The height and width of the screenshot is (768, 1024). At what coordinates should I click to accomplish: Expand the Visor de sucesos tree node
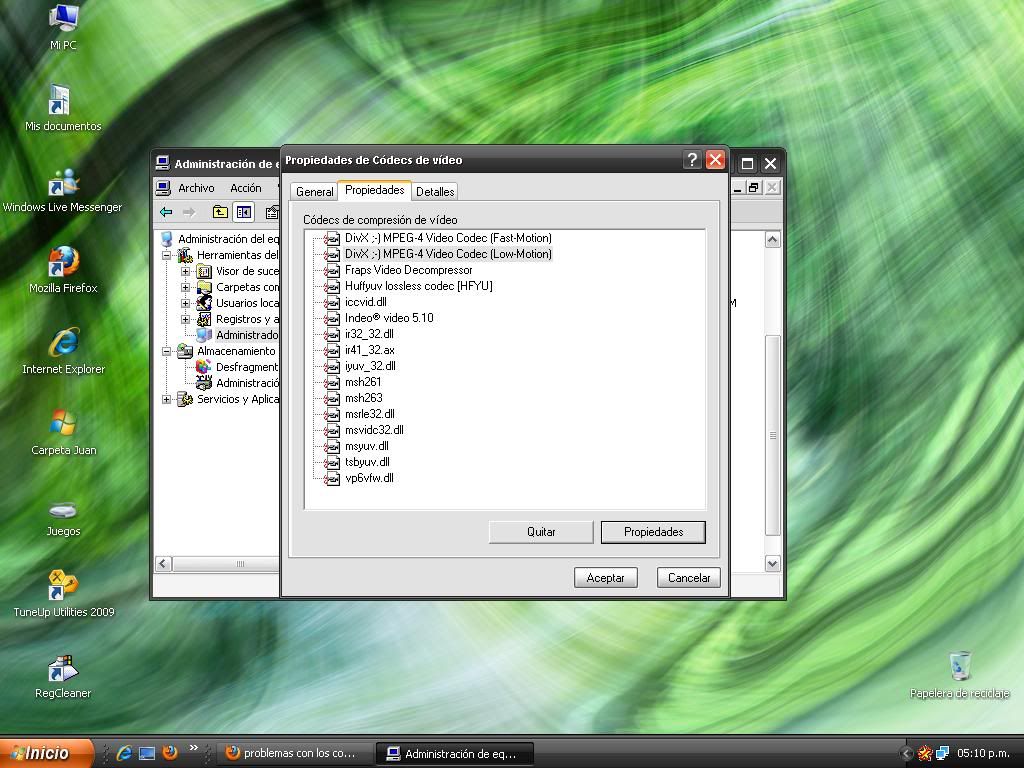185,271
